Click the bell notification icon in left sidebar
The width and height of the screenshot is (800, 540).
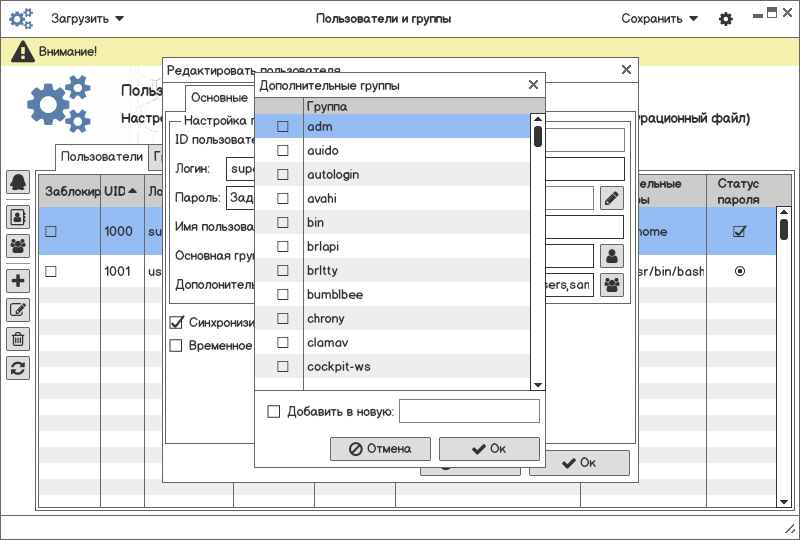point(18,182)
